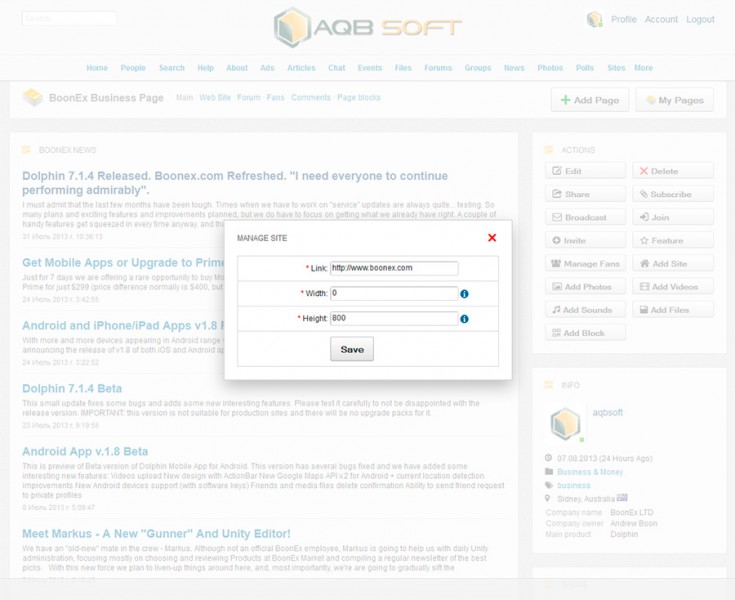Open the Meet Markus news article
This screenshot has width=735, height=600.
156,534
